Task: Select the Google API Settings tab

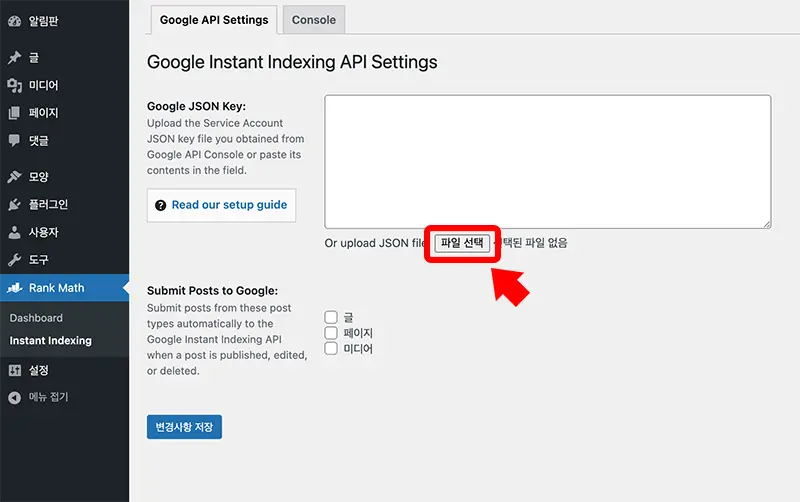Action: (214, 20)
